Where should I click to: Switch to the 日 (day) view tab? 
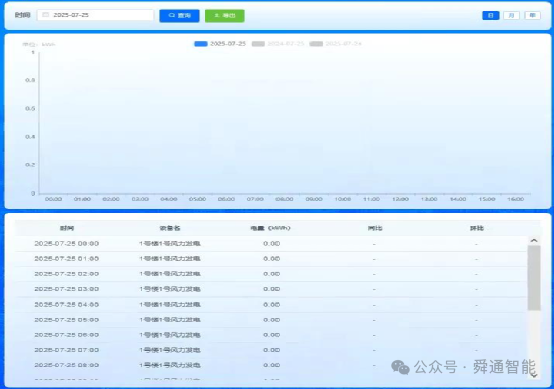[x=490, y=15]
